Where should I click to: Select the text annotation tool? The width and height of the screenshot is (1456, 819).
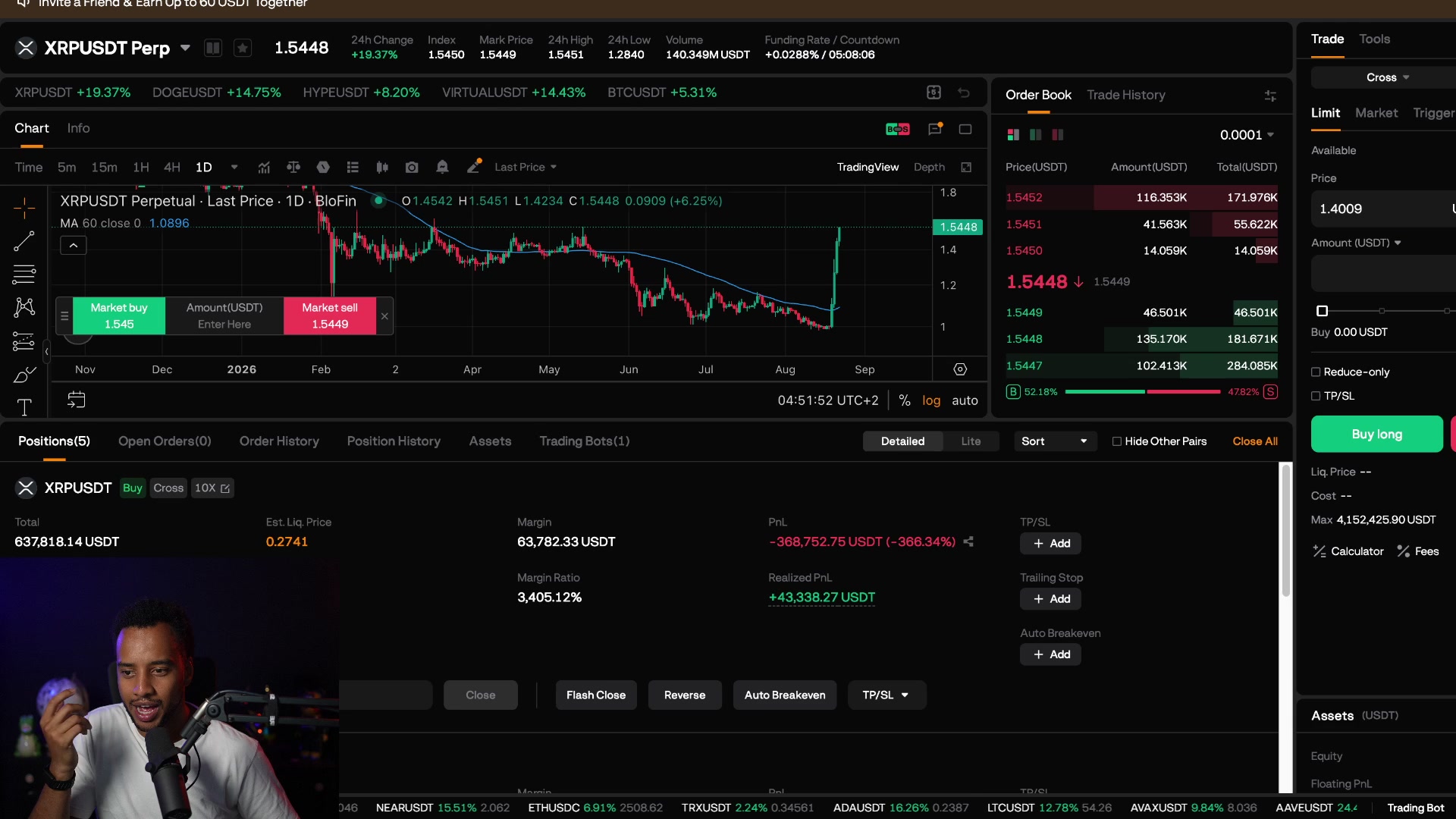coord(24,407)
